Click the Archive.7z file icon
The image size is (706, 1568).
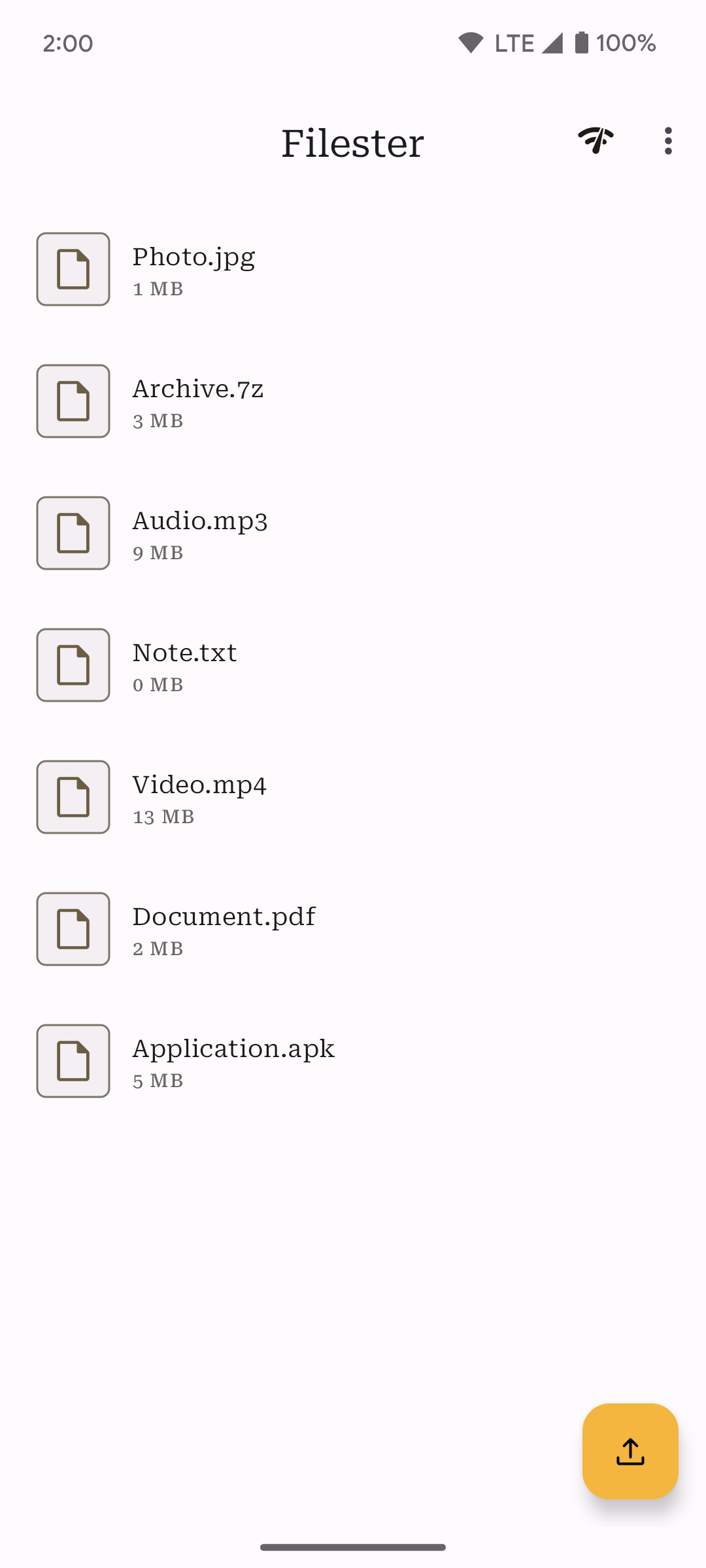click(73, 401)
